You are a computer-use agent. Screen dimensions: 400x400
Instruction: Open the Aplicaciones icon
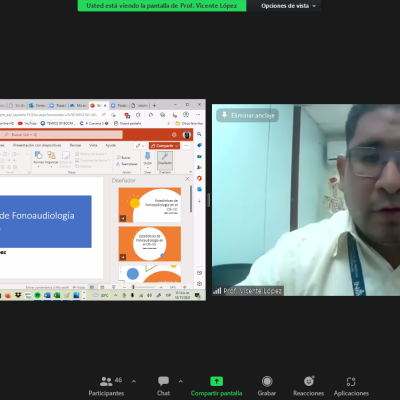351,381
